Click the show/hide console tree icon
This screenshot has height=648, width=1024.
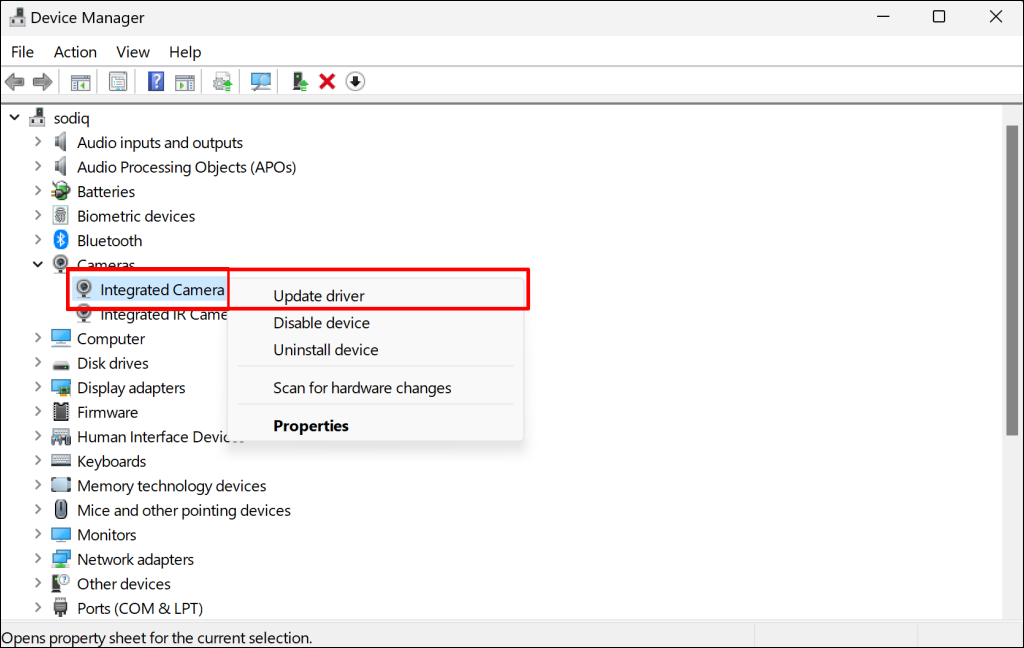(80, 82)
